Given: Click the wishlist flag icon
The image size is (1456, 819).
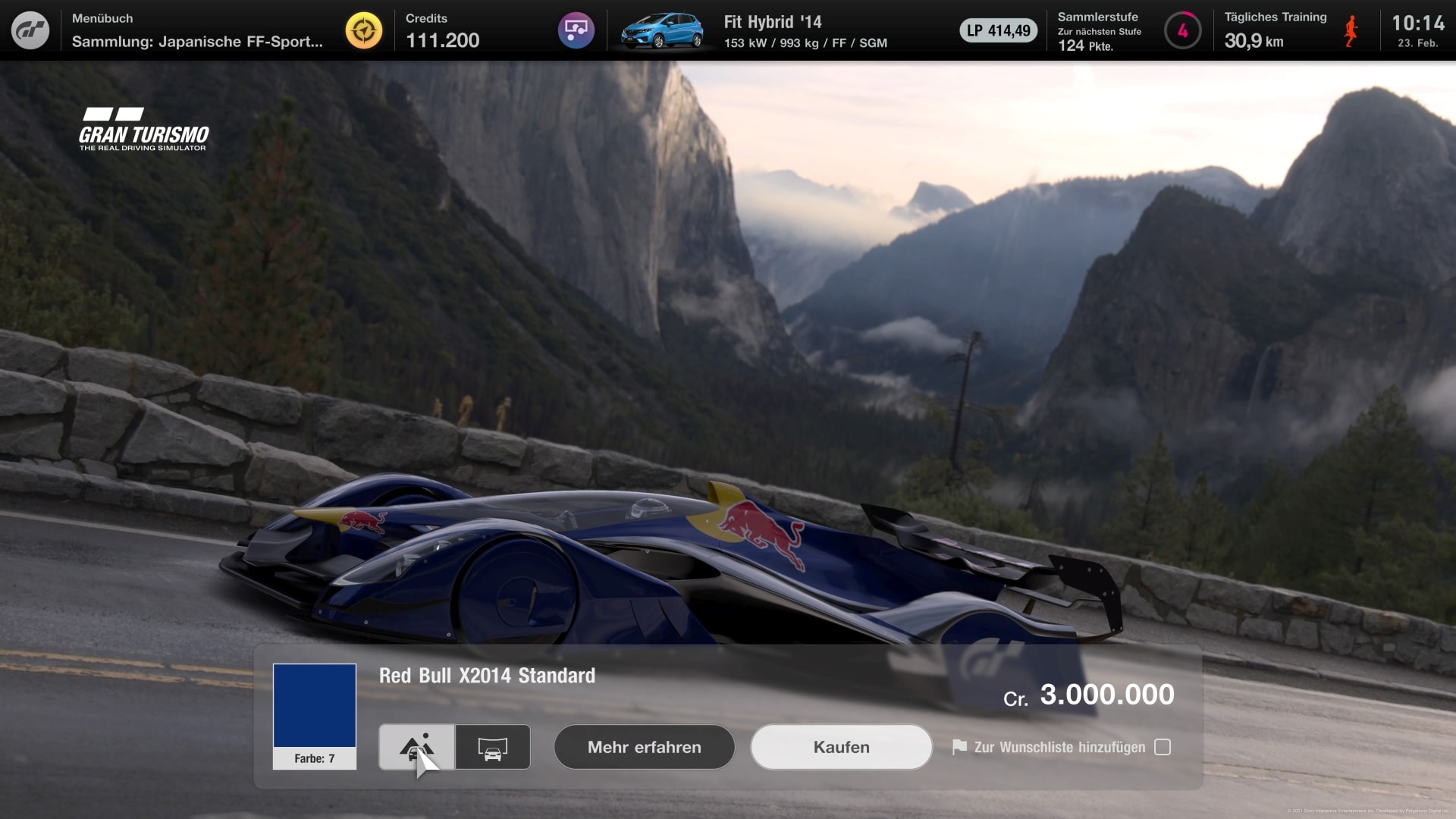Looking at the screenshot, I should [959, 747].
